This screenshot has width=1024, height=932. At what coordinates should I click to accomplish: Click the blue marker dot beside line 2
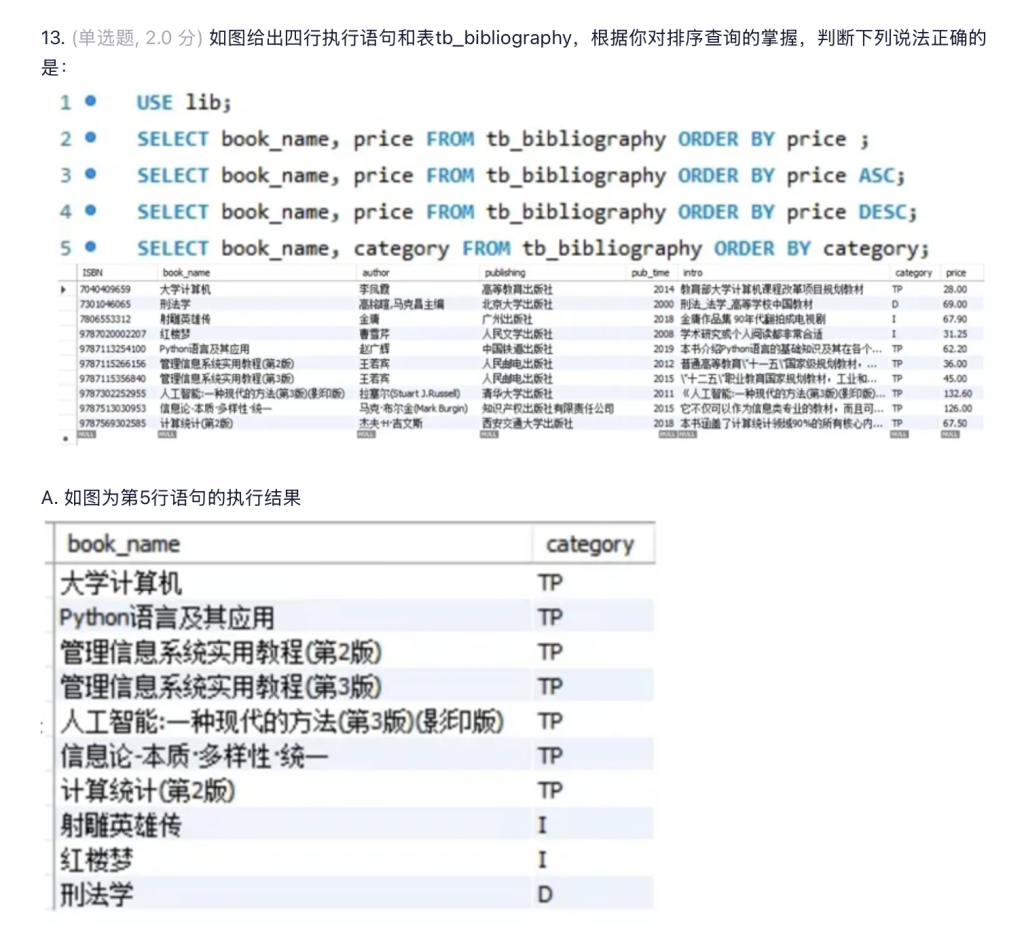(x=91, y=138)
